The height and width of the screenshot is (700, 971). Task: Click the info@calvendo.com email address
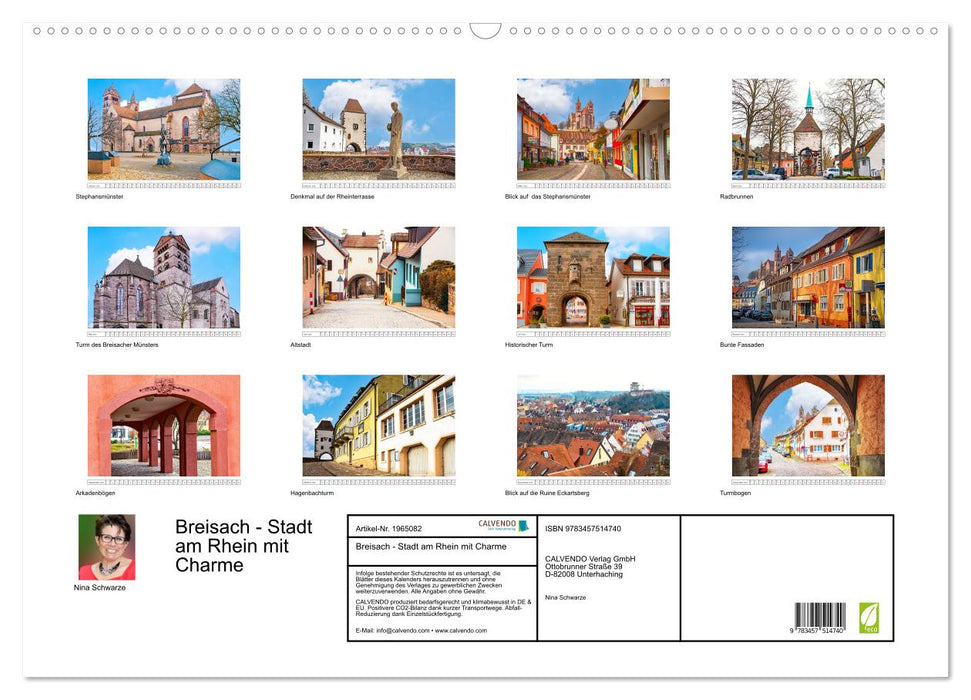pos(404,631)
